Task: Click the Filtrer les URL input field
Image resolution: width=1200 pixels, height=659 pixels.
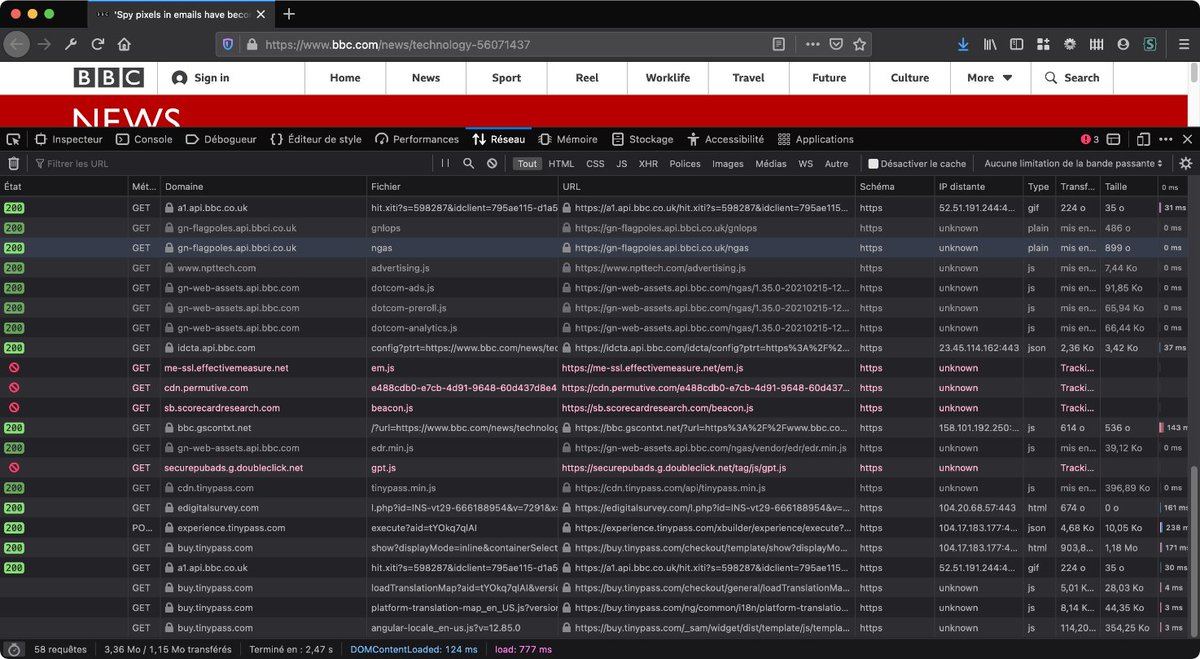Action: pyautogui.click(x=230, y=164)
